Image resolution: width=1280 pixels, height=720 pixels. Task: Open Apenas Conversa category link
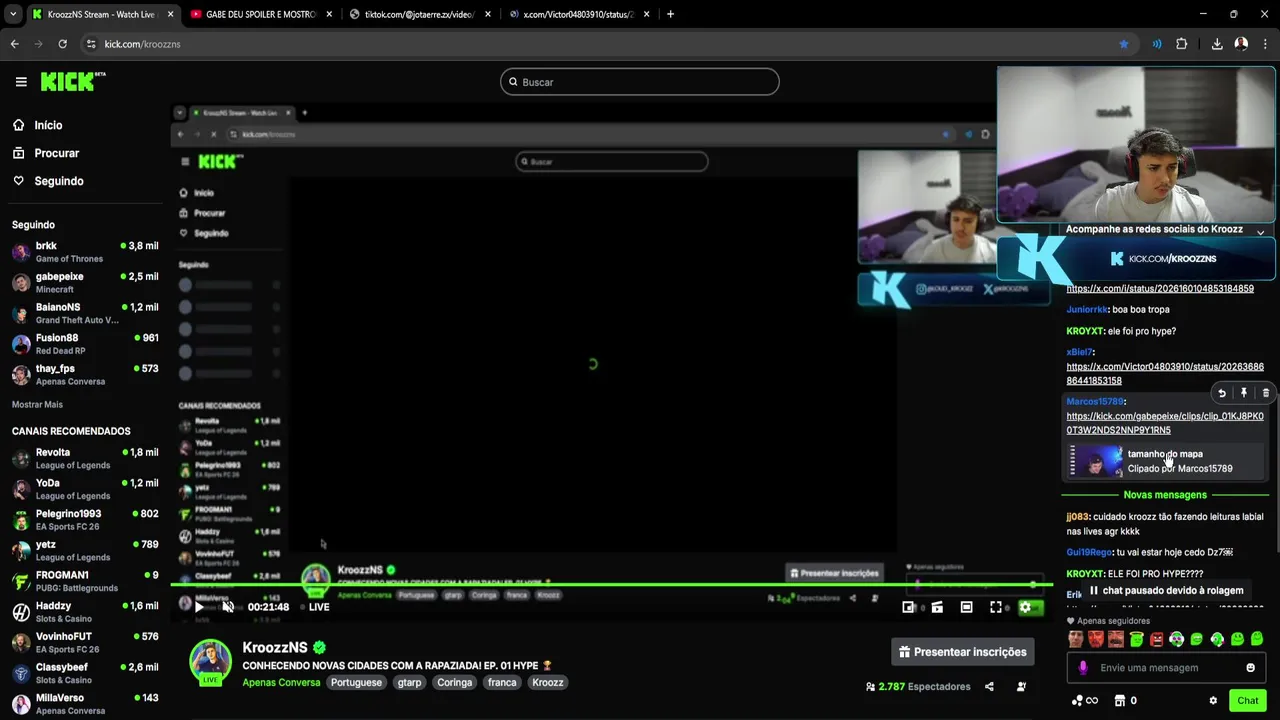tap(281, 683)
